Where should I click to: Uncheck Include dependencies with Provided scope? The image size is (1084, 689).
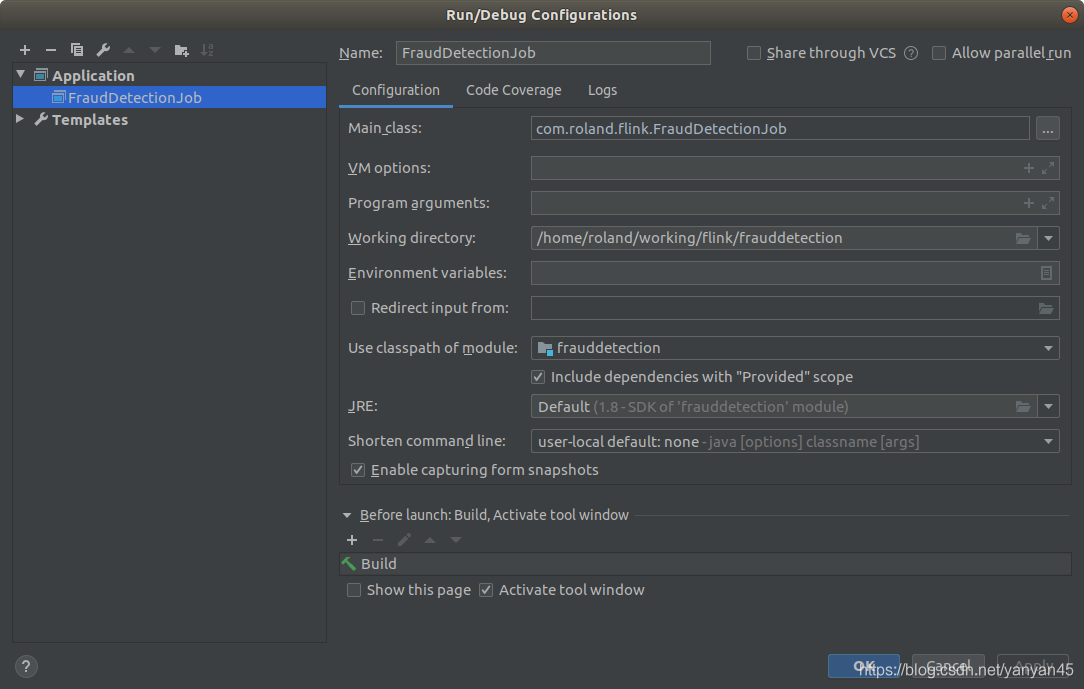point(538,377)
